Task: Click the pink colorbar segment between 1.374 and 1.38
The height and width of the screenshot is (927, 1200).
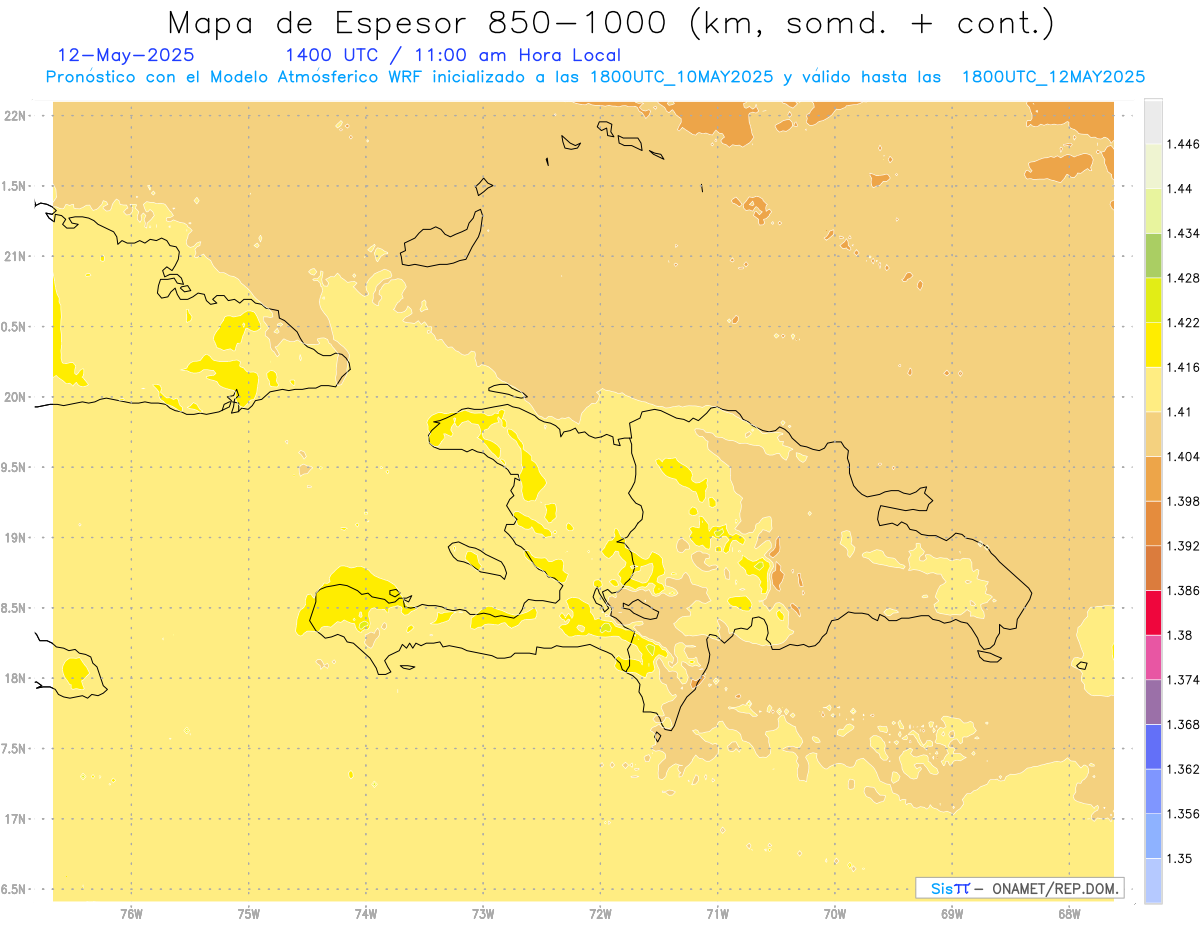Action: [1153, 657]
